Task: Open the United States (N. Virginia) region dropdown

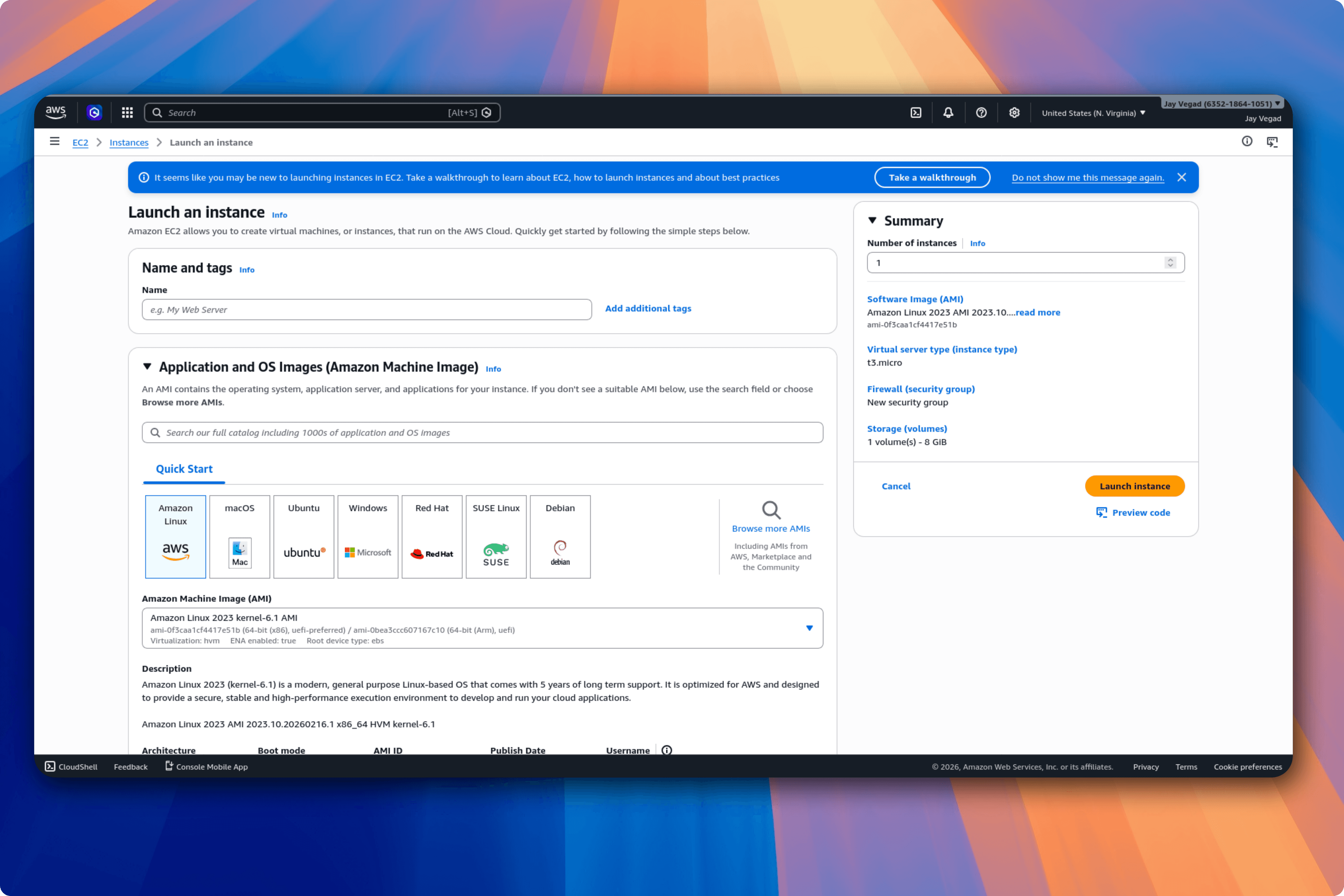Action: tap(1093, 113)
